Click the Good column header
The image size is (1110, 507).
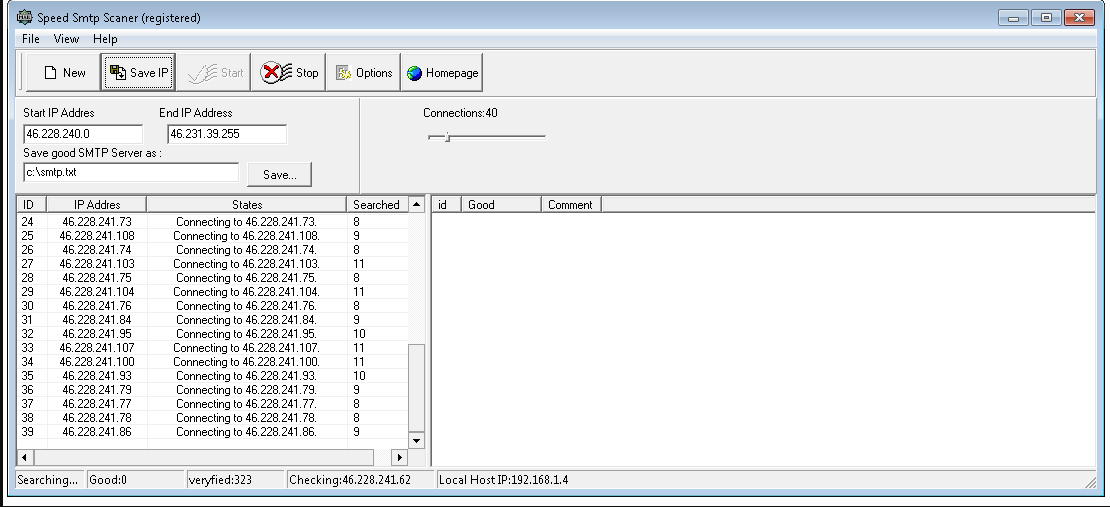click(502, 205)
